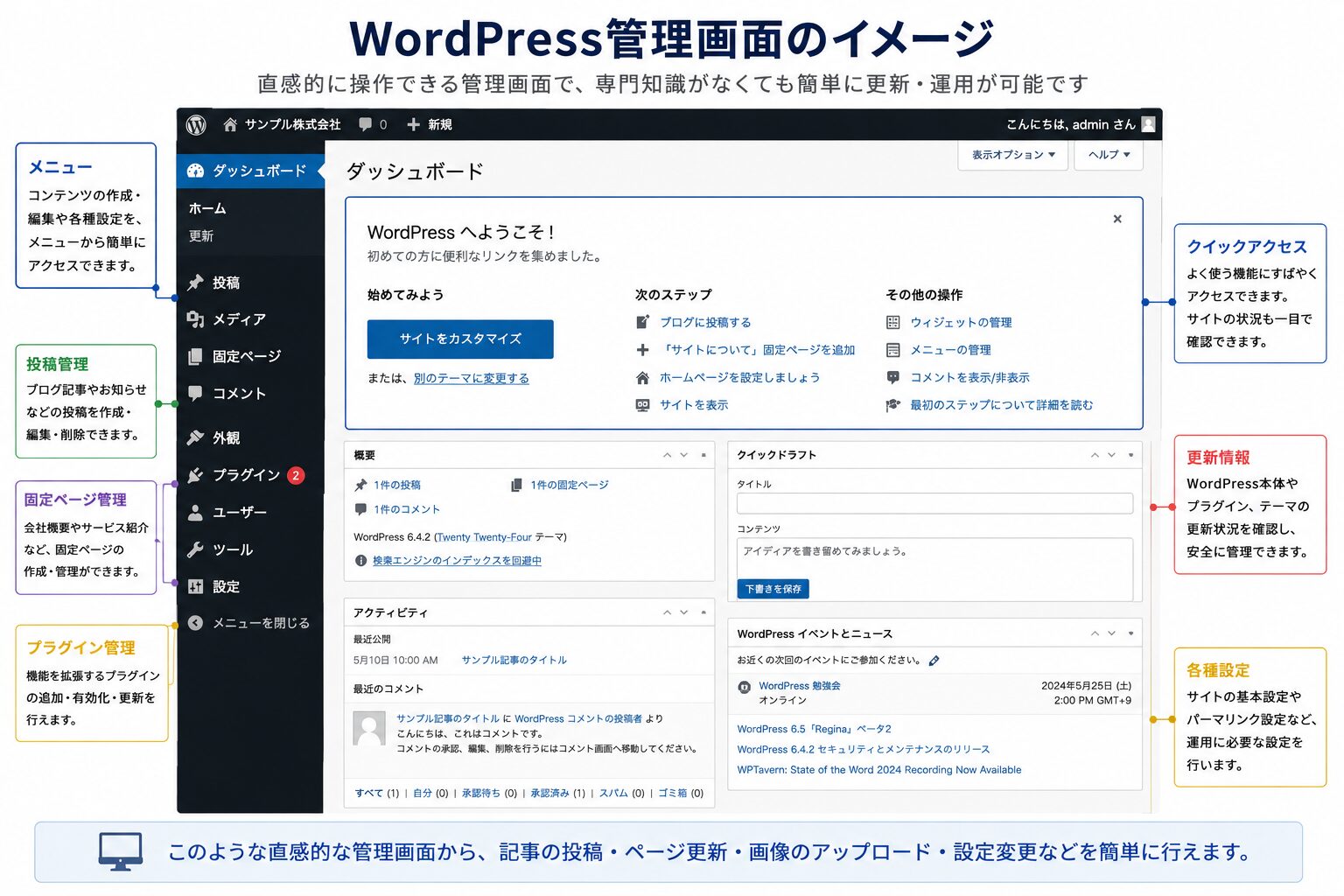This screenshot has width=1344, height=896.
Task: Dismiss the WordPress へようこそ welcome panel
Action: coord(1117,219)
